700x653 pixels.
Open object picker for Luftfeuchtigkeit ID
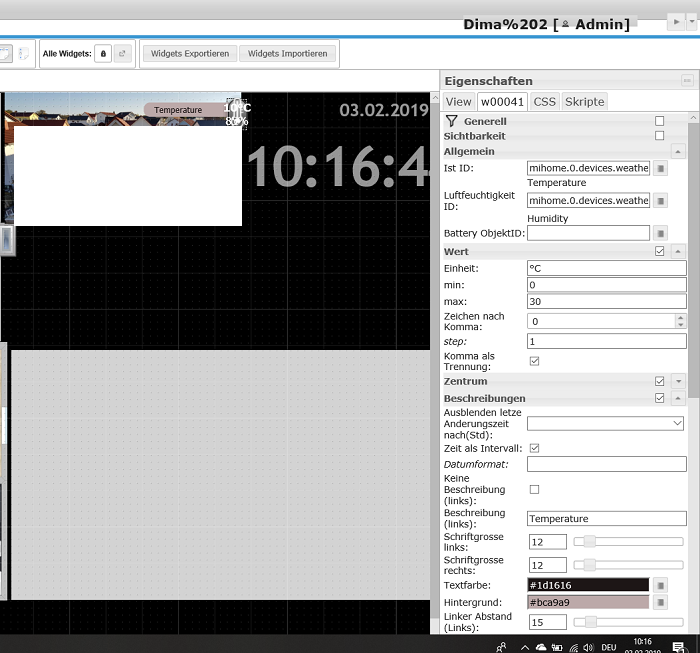pos(661,200)
